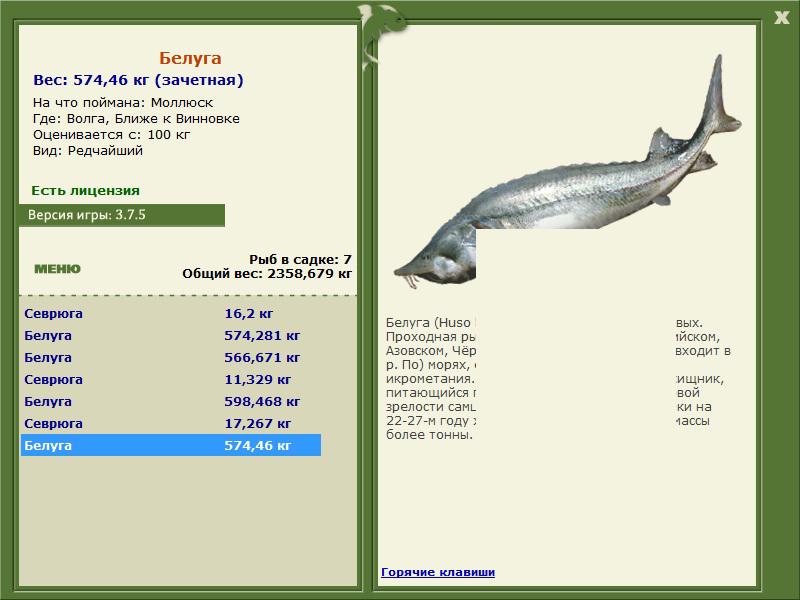
Task: Close the fish cage window with X
Action: (x=781, y=18)
